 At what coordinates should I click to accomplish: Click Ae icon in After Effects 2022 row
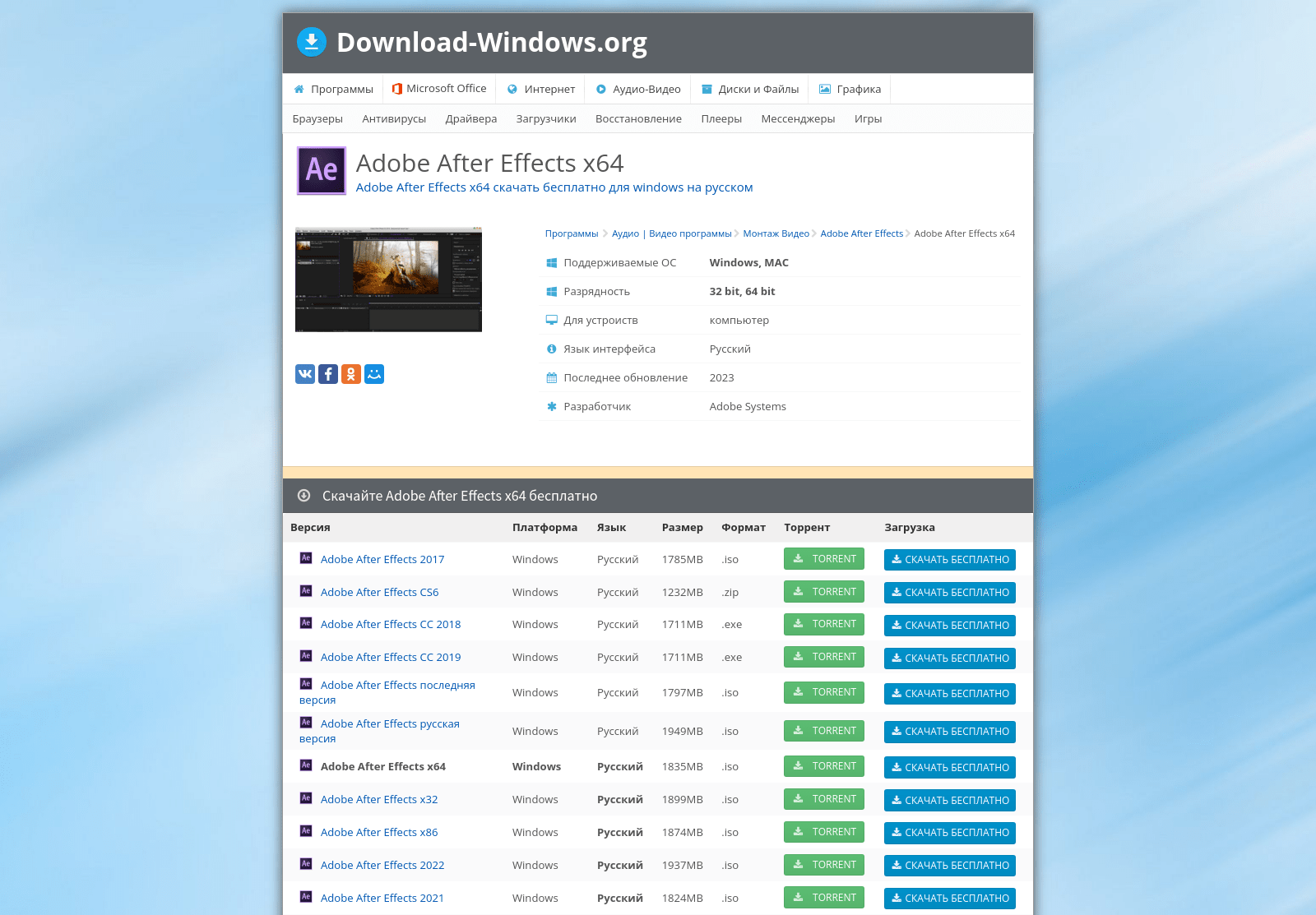pyautogui.click(x=306, y=863)
